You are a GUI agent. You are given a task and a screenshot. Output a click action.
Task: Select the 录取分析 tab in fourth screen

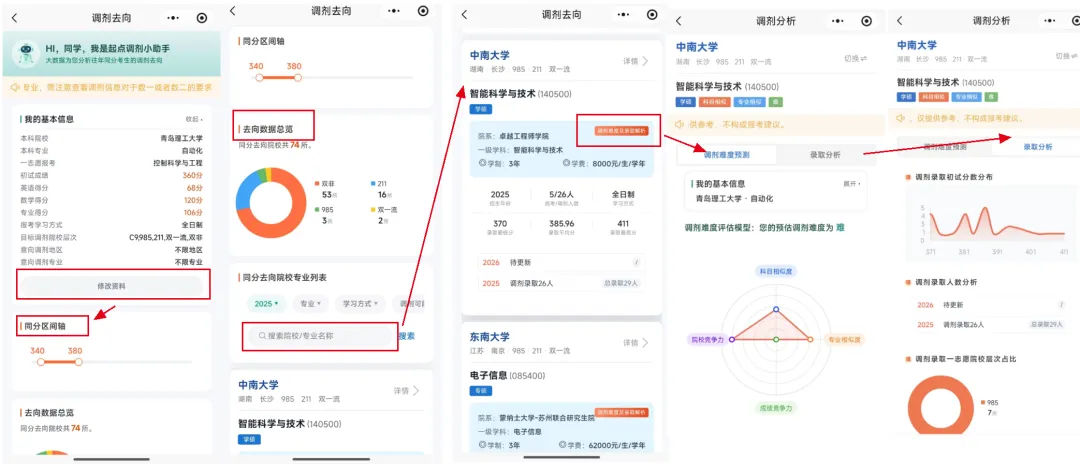tap(824, 154)
